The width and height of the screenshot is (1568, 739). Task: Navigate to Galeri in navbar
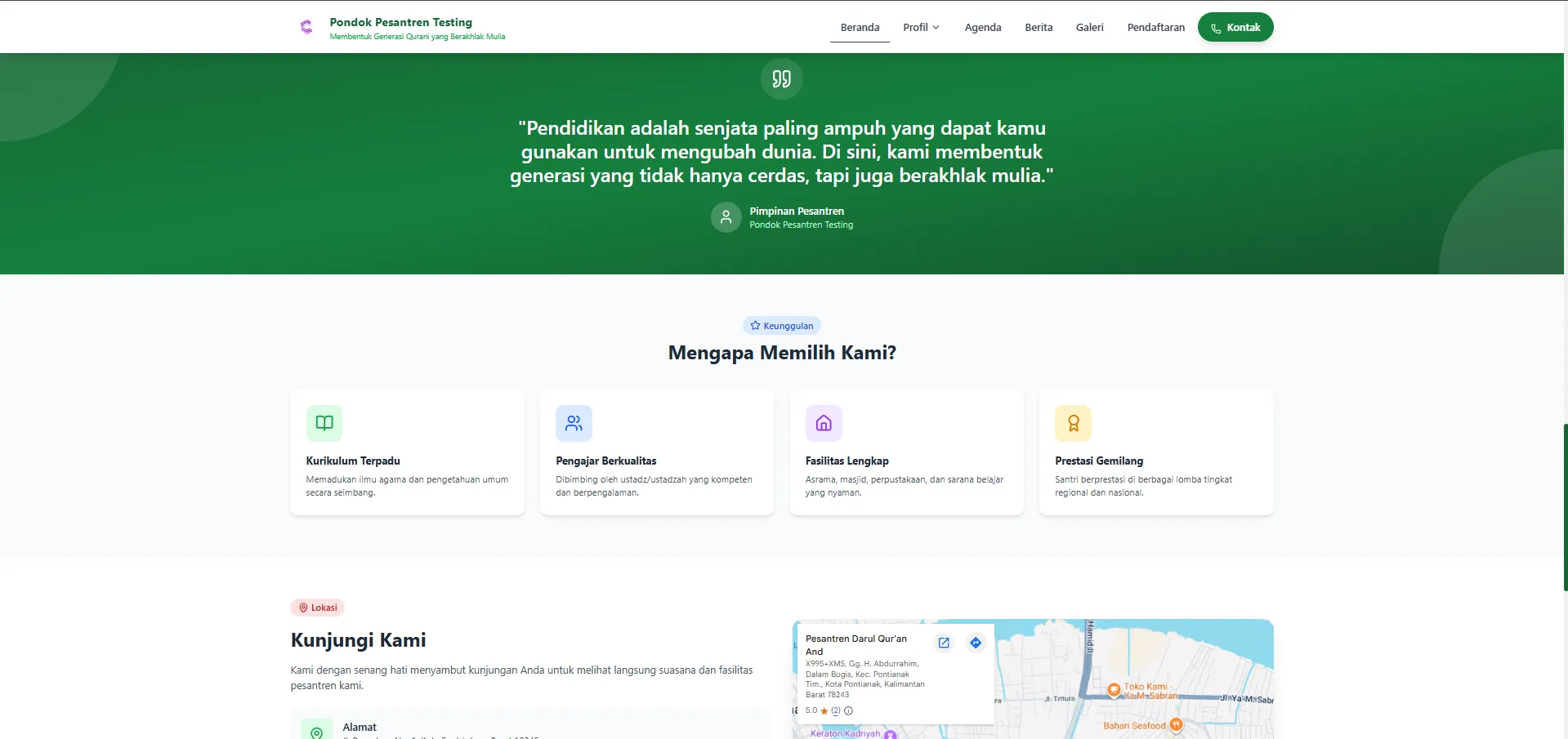pyautogui.click(x=1089, y=28)
